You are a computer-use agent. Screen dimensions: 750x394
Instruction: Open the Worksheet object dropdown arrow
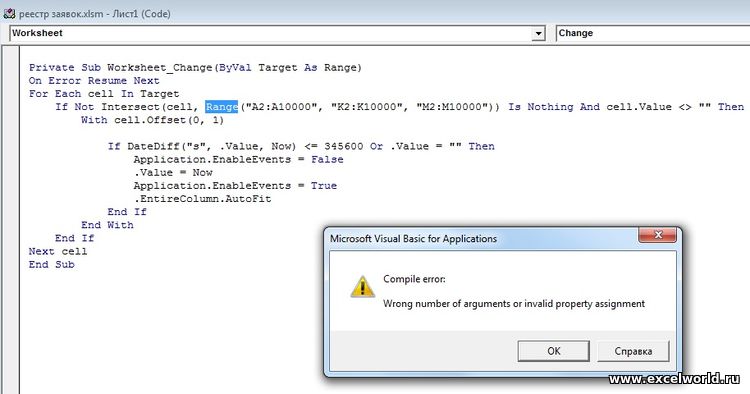coord(539,33)
